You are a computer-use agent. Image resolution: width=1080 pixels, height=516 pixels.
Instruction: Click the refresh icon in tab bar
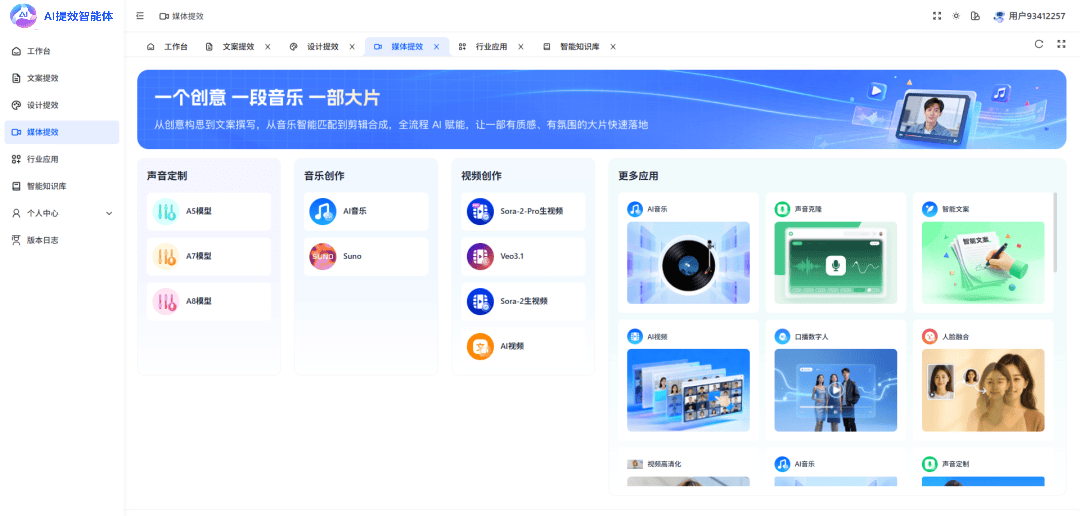tap(1039, 44)
